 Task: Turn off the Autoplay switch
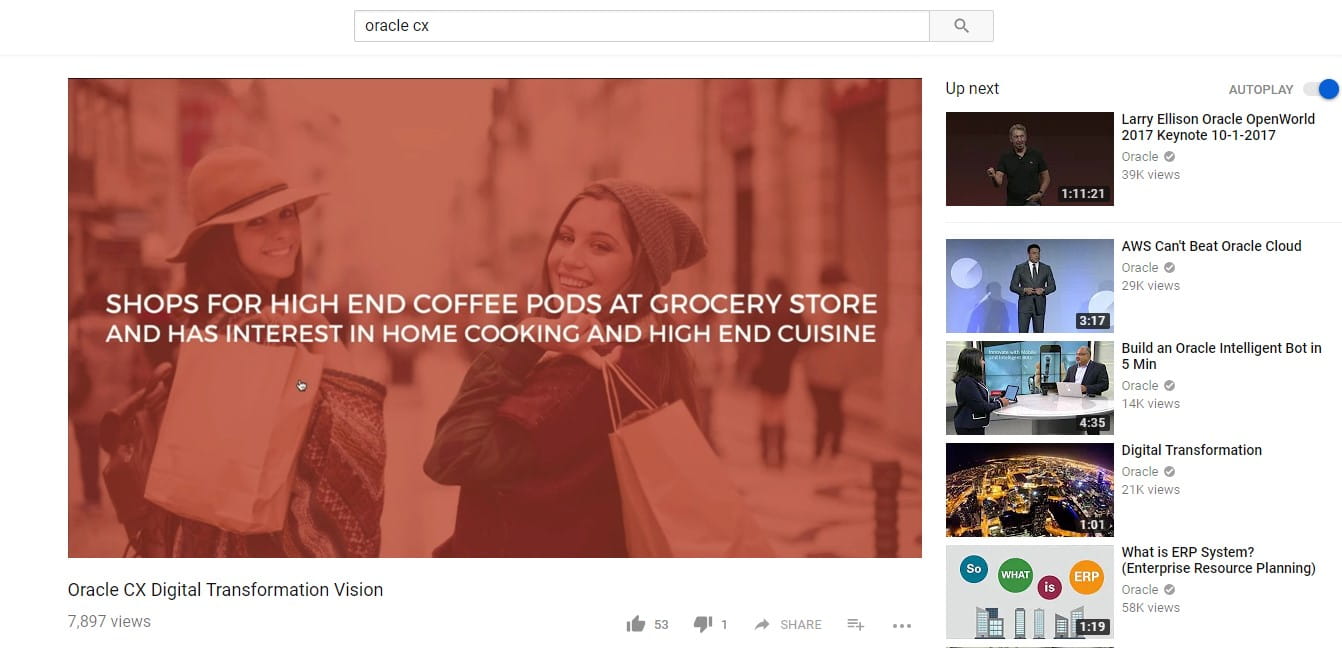[1321, 89]
